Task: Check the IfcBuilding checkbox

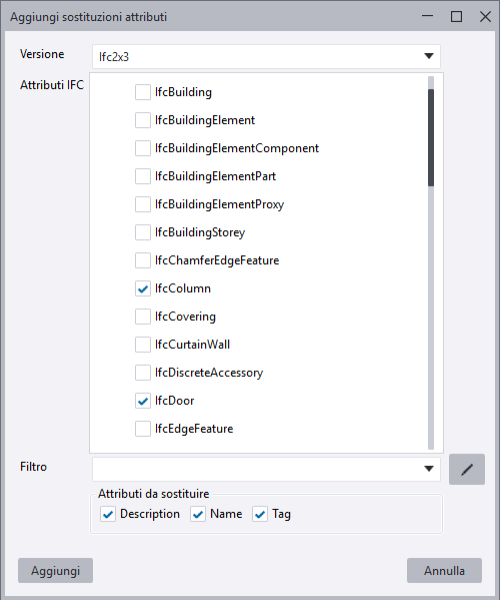Action: pos(143,92)
